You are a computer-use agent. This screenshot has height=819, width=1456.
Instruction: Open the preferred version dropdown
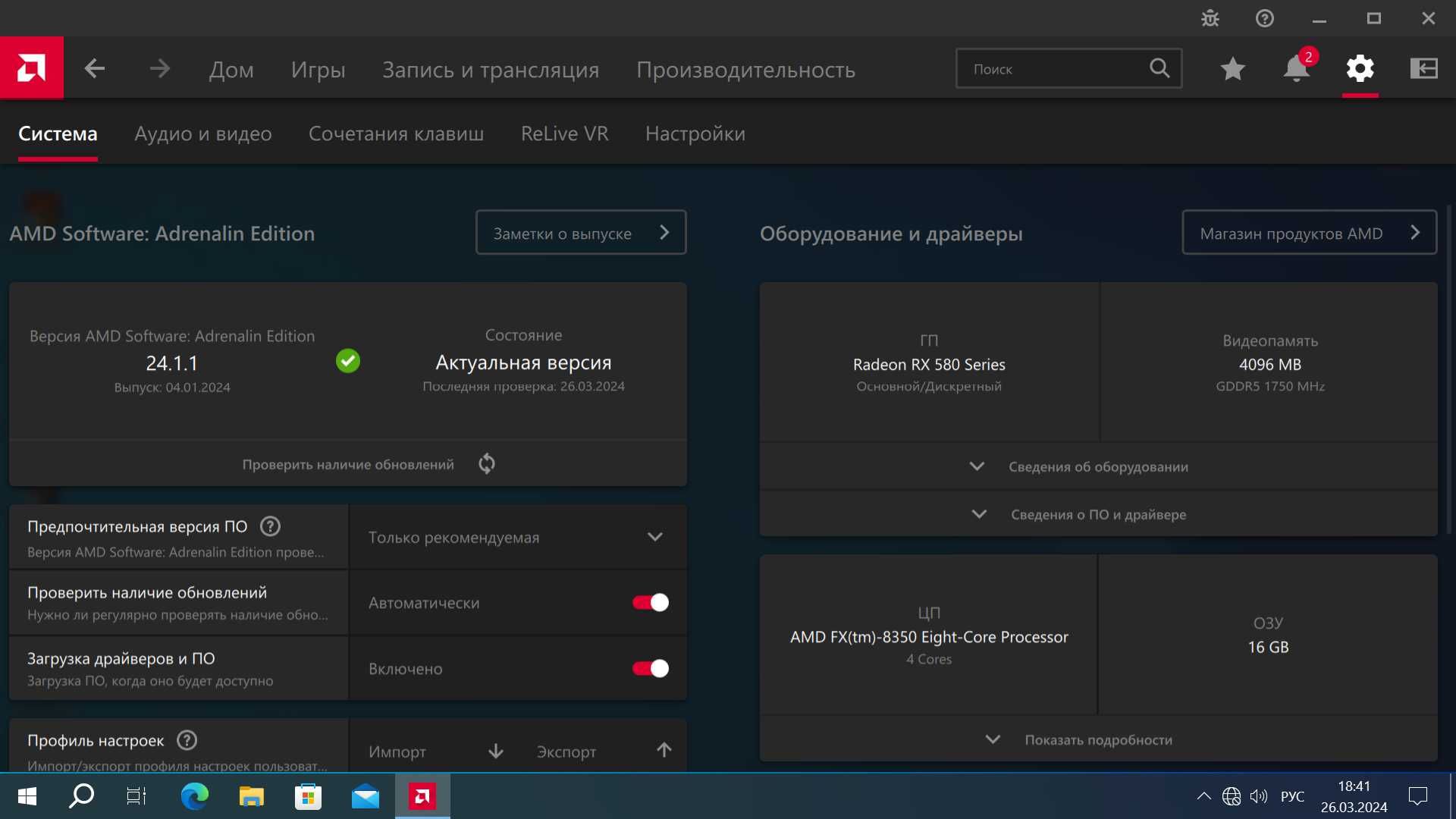[x=517, y=537]
